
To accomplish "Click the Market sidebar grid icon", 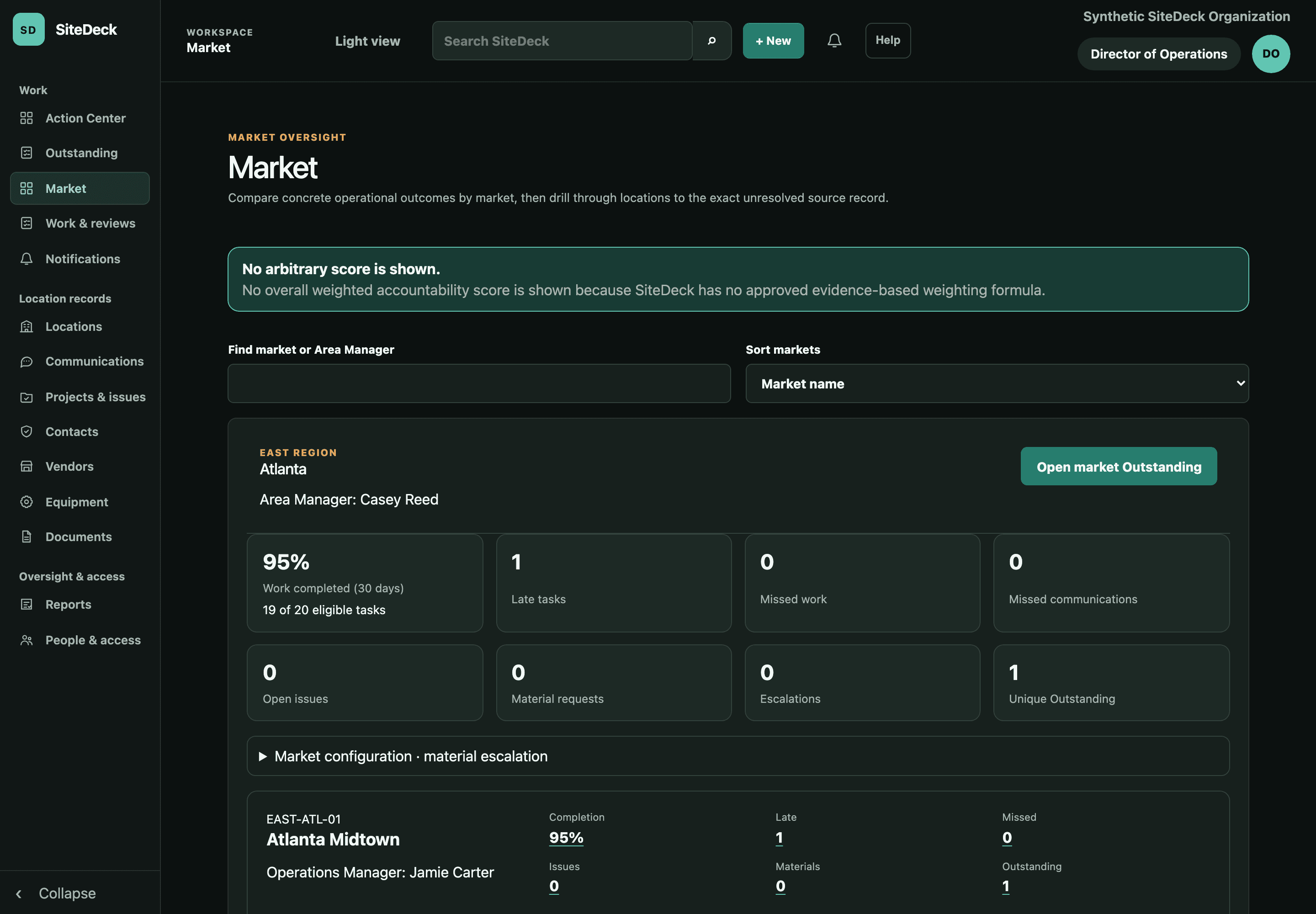I will [x=27, y=188].
